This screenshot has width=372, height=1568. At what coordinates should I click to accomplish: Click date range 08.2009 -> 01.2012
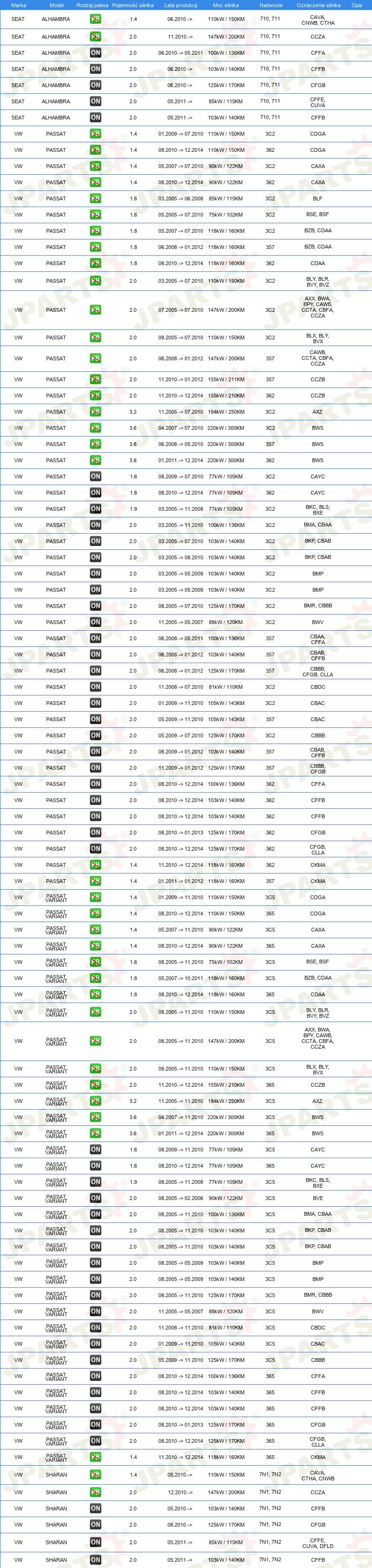181,752
